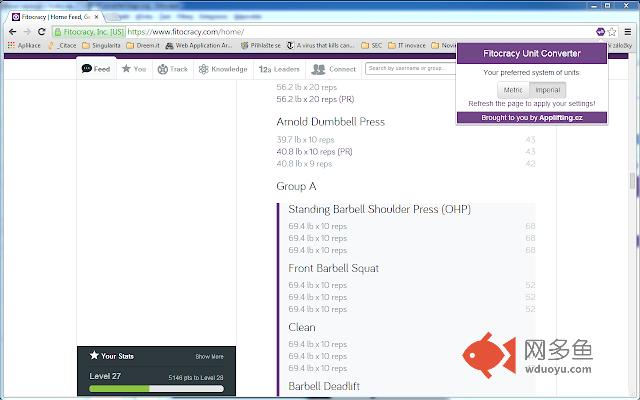Open the Dreem.it bookmark folder

coord(143,45)
